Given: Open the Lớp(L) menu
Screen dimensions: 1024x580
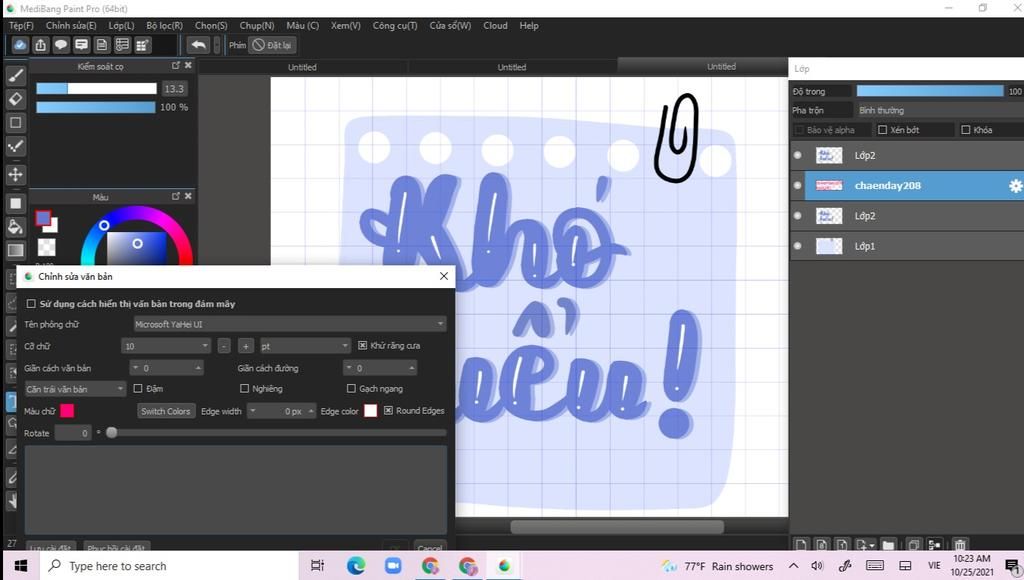Looking at the screenshot, I should 121,25.
